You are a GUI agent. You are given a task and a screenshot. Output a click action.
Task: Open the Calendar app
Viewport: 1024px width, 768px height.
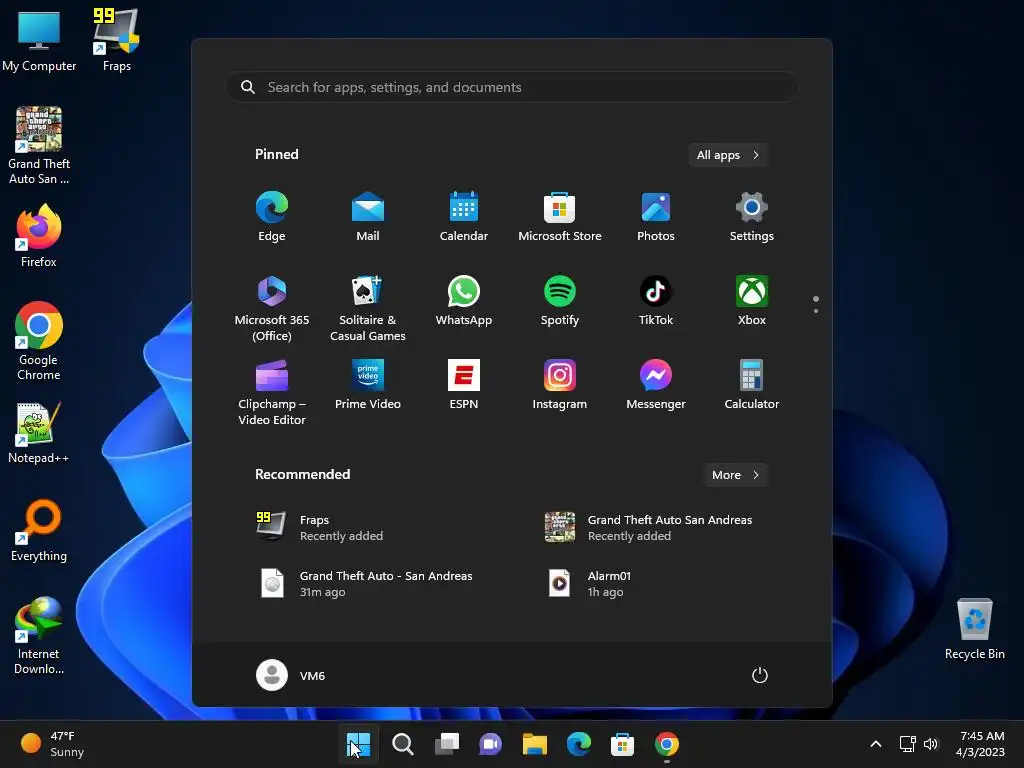464,217
